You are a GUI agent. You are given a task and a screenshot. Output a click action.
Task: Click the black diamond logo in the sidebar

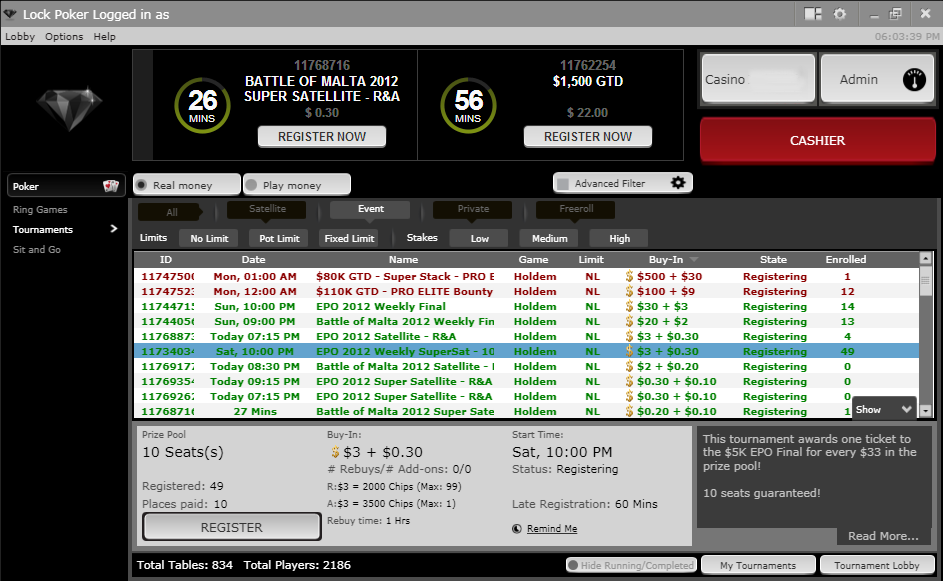70,109
